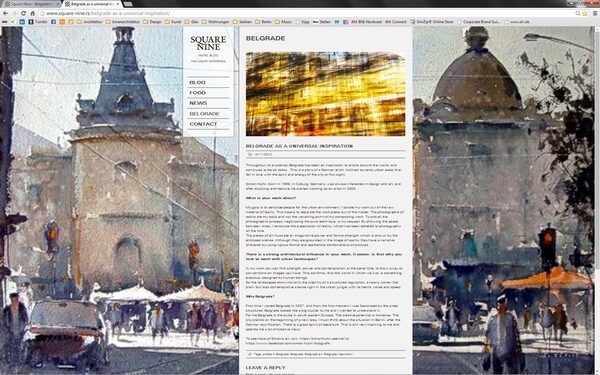Open the Tumblr bookmark
This screenshot has width=600, height=375.
pos(38,22)
